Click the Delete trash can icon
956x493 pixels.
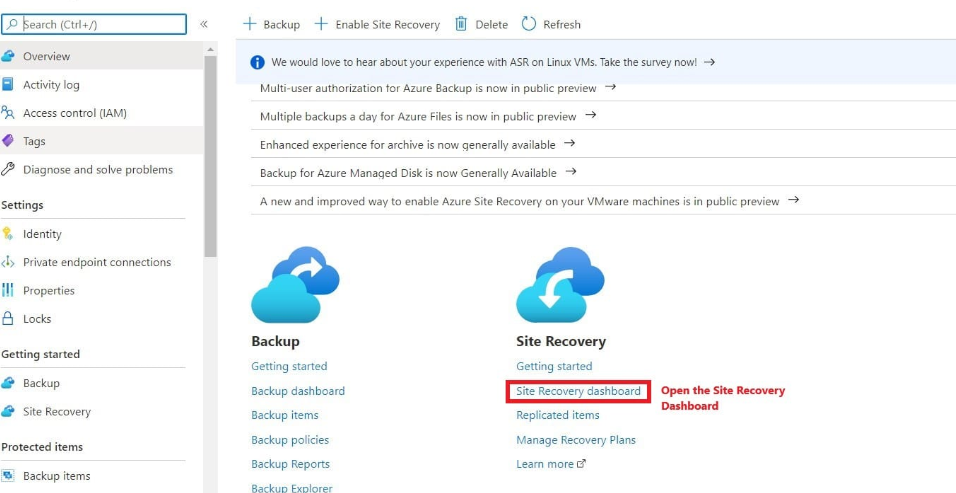tap(461, 24)
